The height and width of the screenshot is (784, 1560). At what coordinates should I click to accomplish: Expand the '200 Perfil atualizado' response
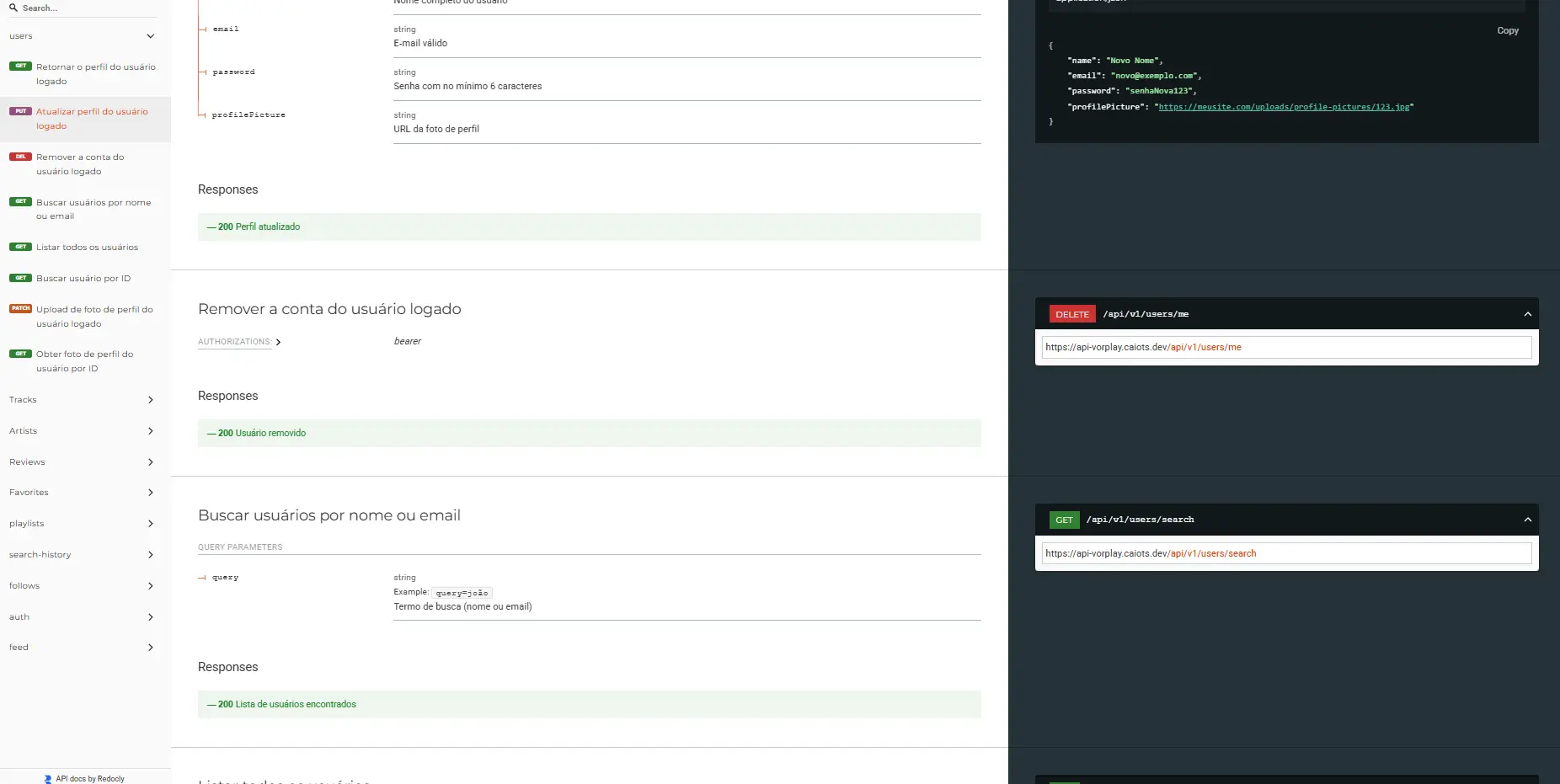pos(259,227)
